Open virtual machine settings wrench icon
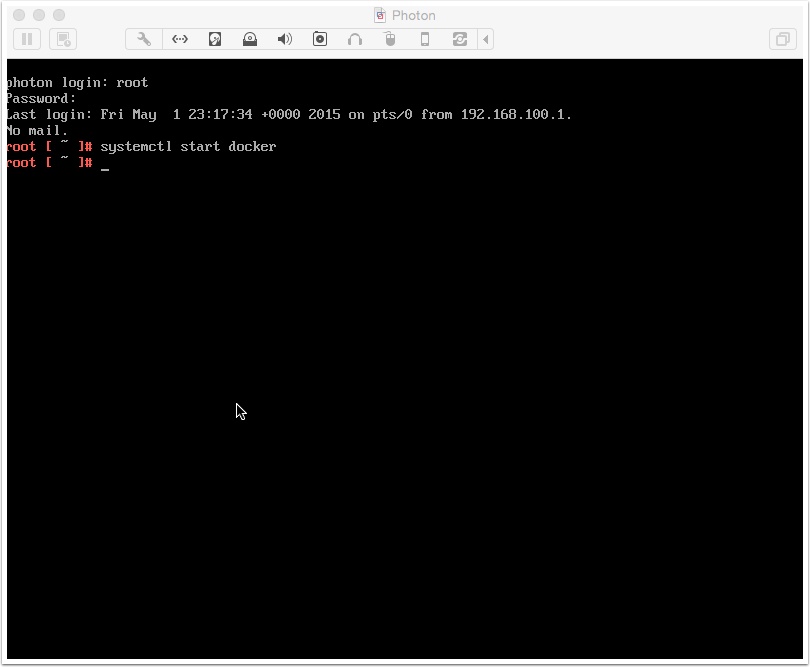The width and height of the screenshot is (810, 667). pyautogui.click(x=144, y=39)
